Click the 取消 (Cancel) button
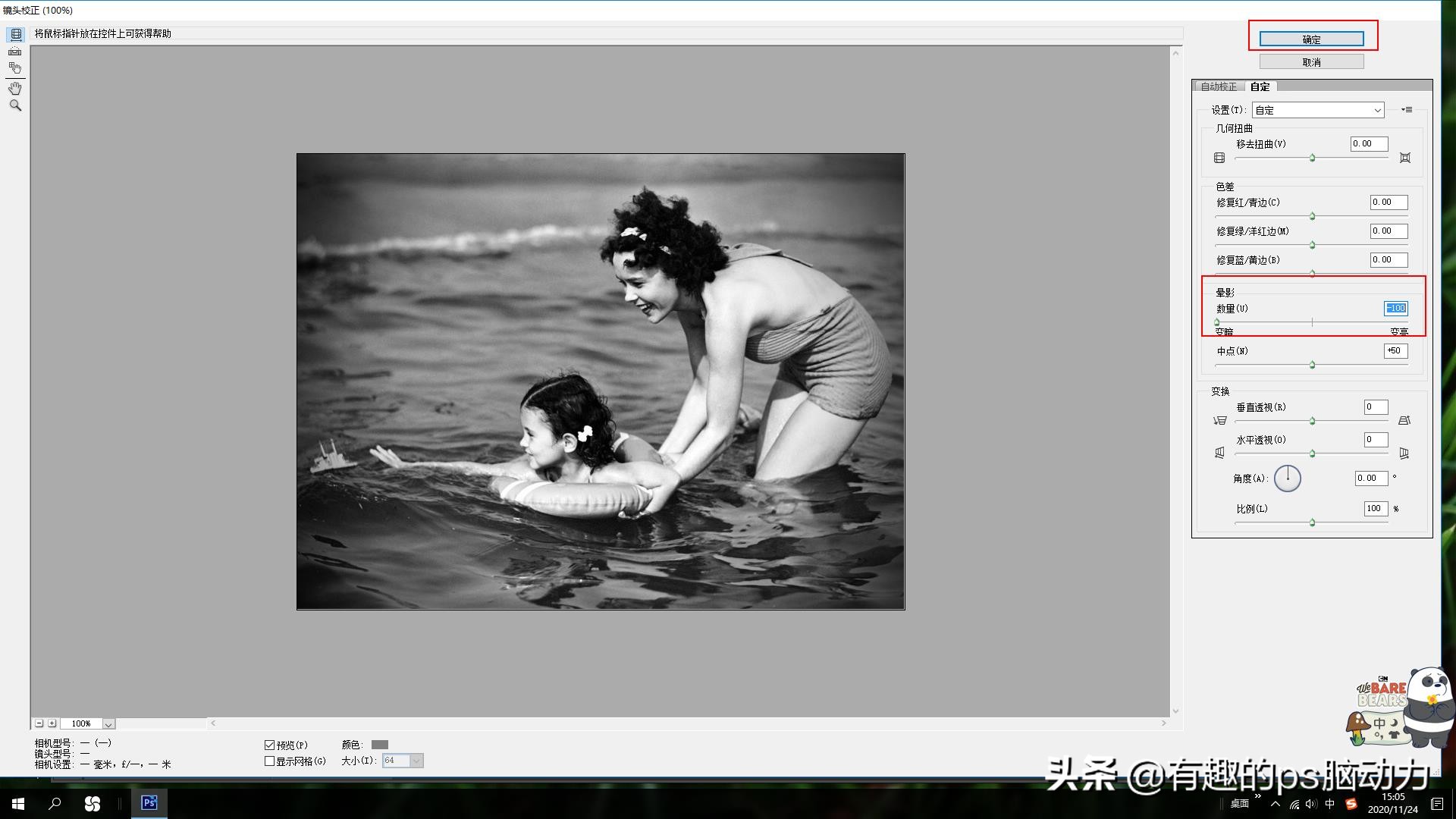The width and height of the screenshot is (1456, 819). coord(1311,62)
